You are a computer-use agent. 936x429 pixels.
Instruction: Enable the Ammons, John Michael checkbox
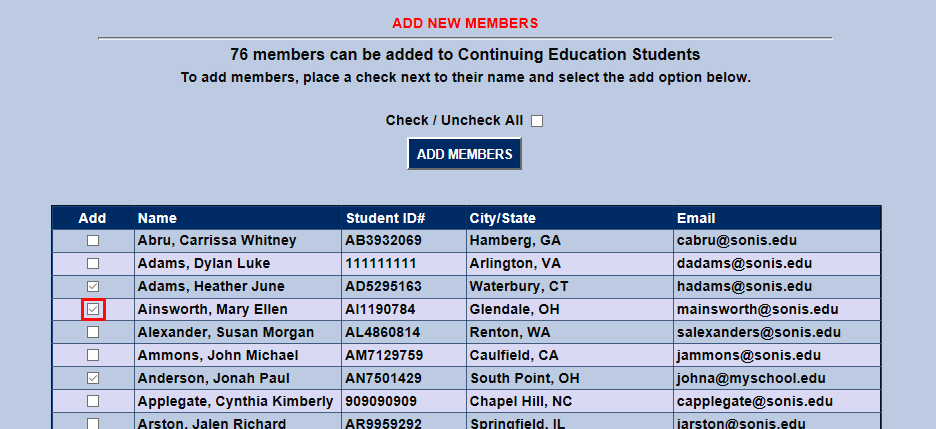[93, 356]
